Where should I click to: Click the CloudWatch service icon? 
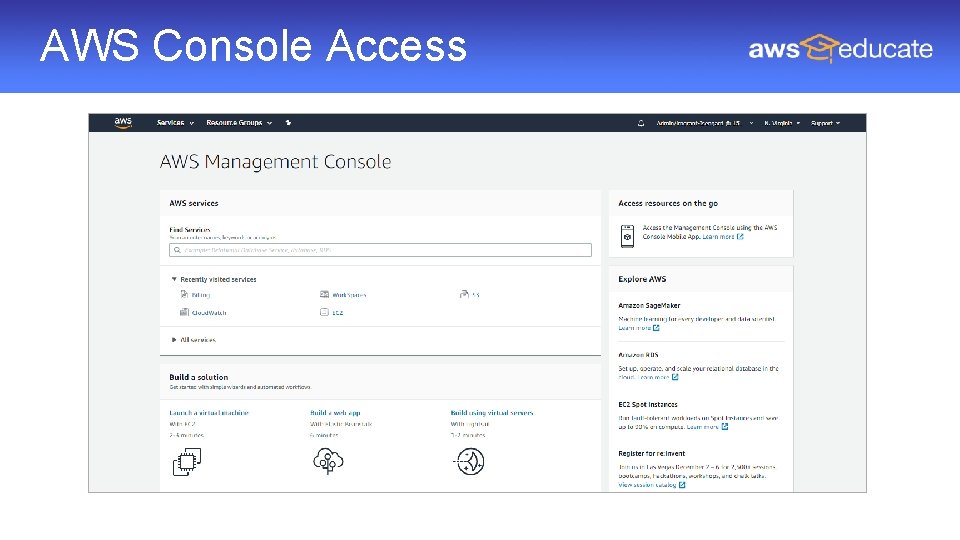tap(184, 312)
